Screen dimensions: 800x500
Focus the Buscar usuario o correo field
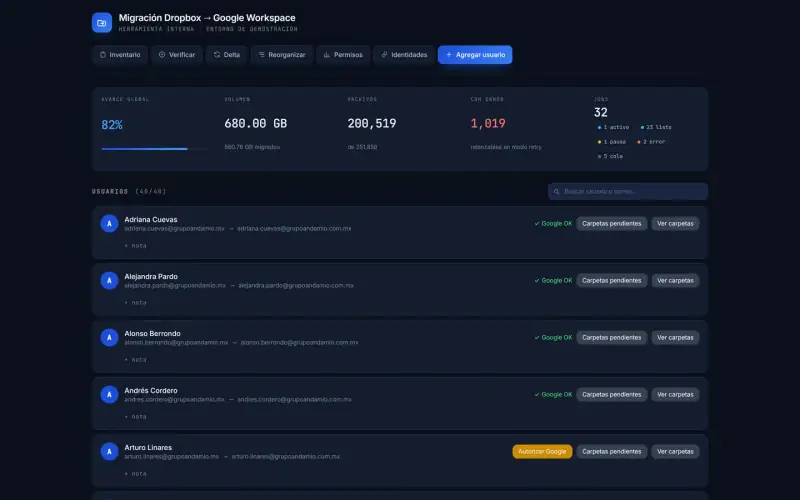pos(628,191)
